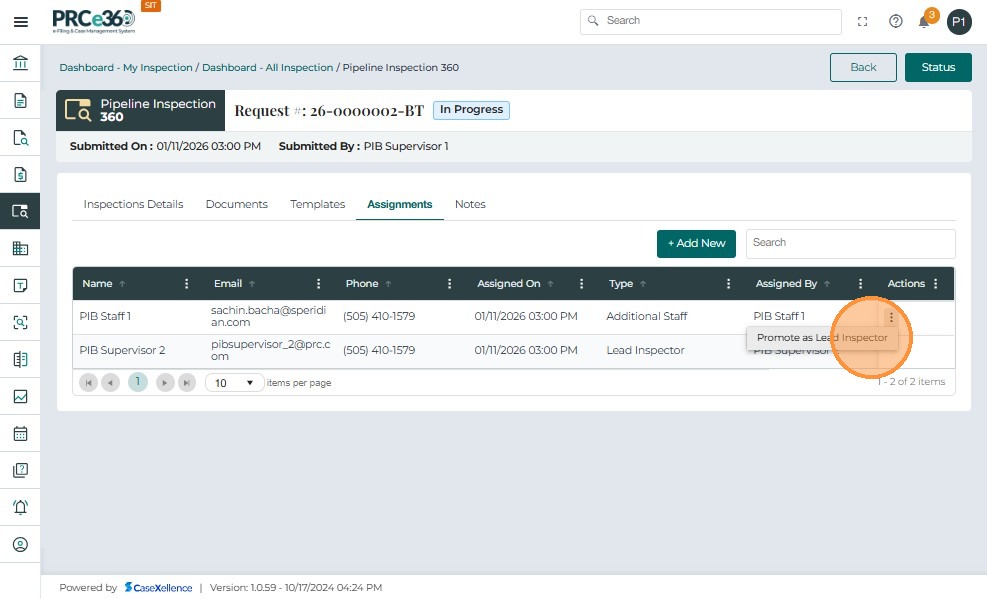Click the PRCe360 logo
Screen dimensions: 987x599
[94, 20]
